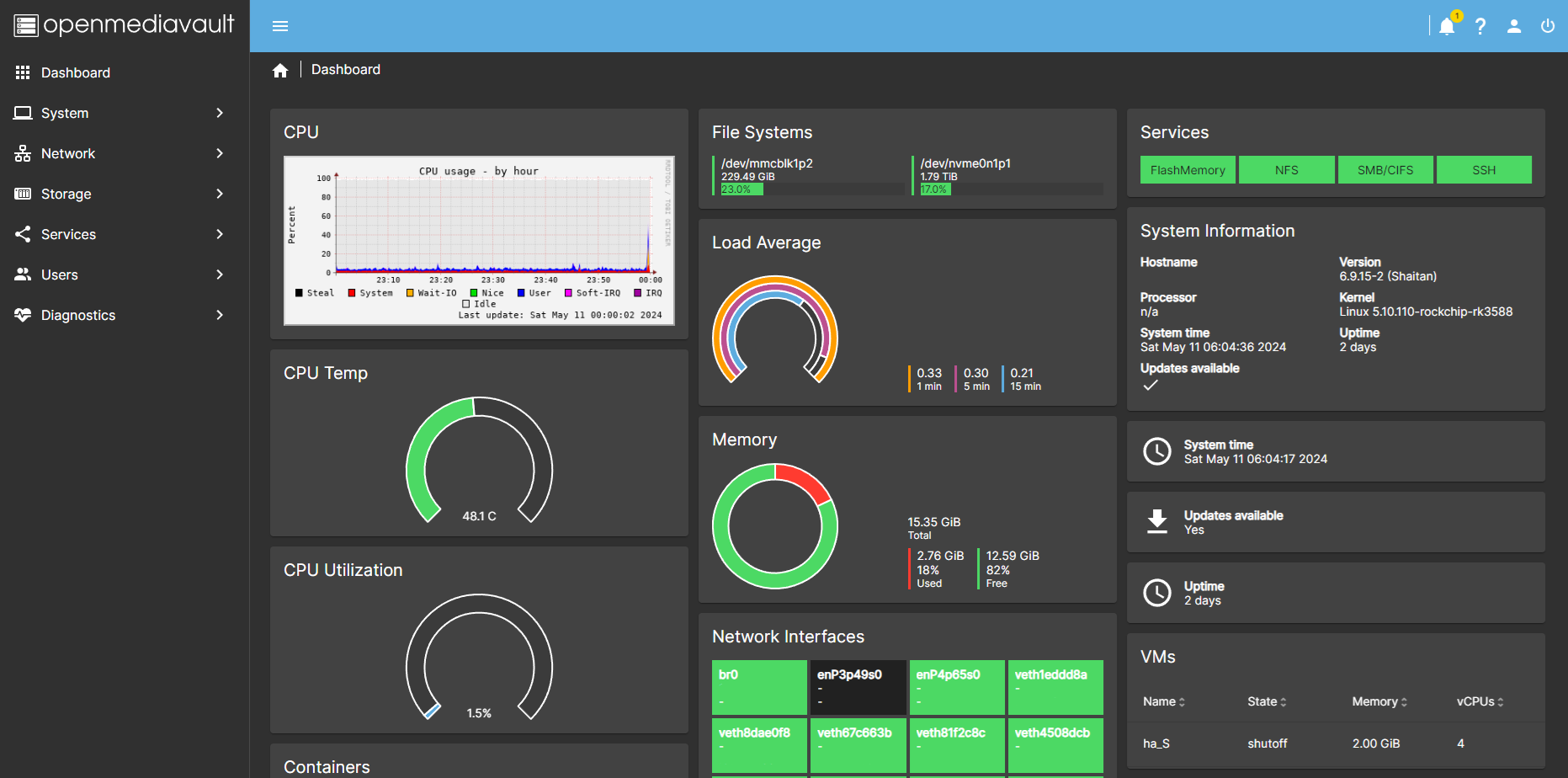Click the home breadcrumb icon

tap(280, 70)
